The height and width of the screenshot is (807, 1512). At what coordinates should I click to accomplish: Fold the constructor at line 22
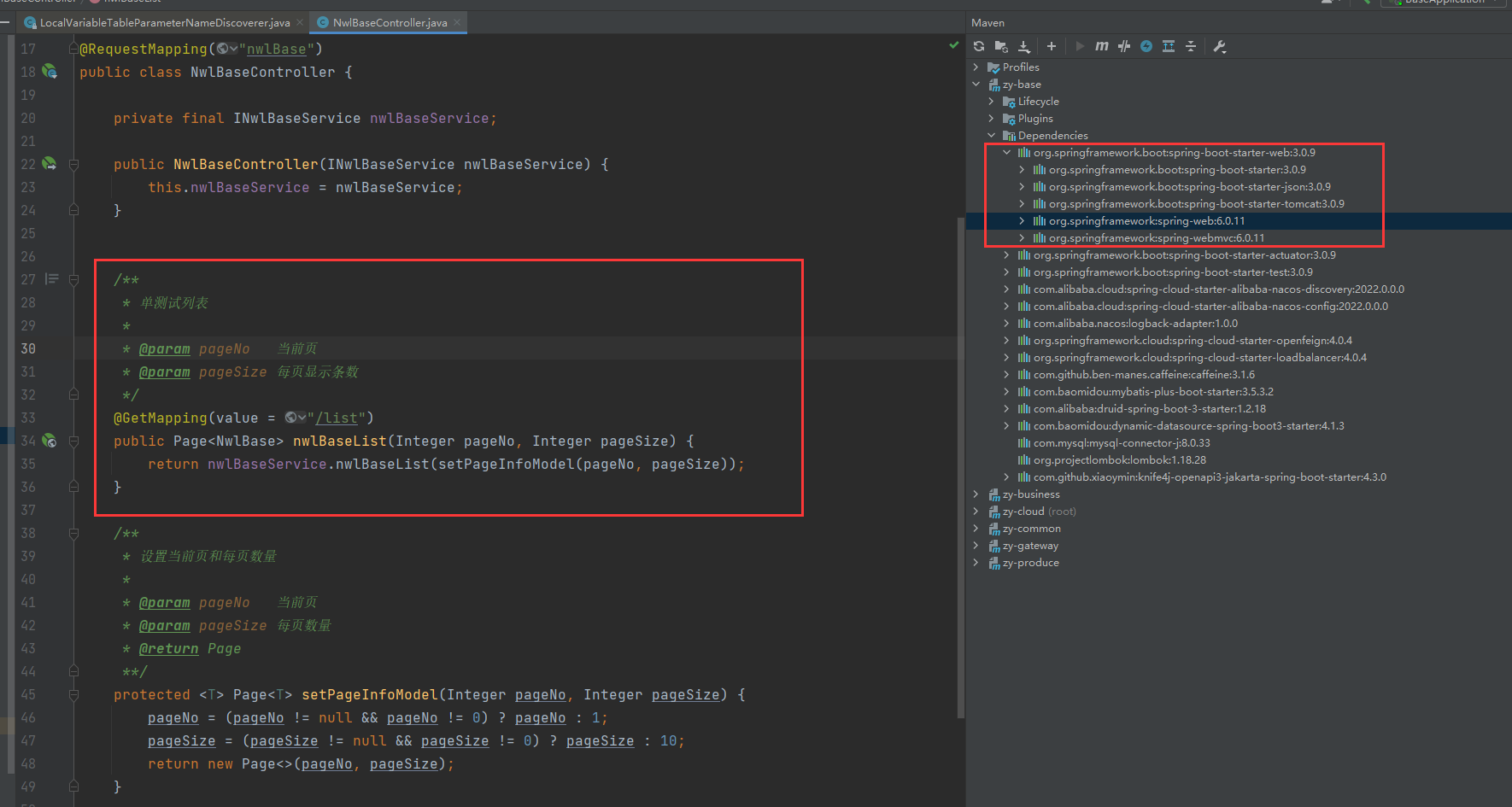point(73,164)
